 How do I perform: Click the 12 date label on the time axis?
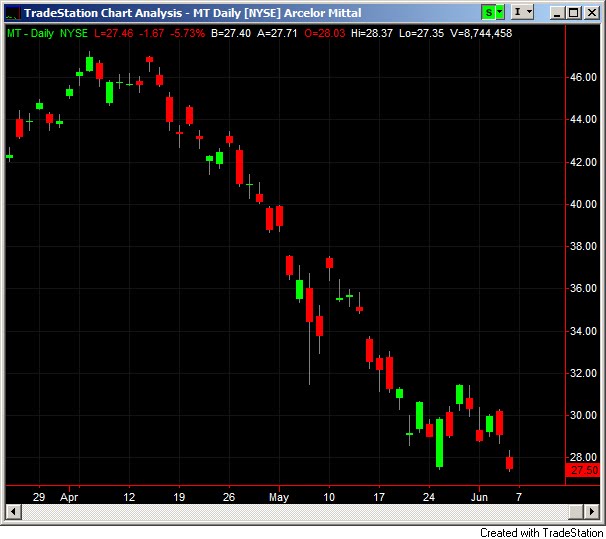pyautogui.click(x=129, y=497)
